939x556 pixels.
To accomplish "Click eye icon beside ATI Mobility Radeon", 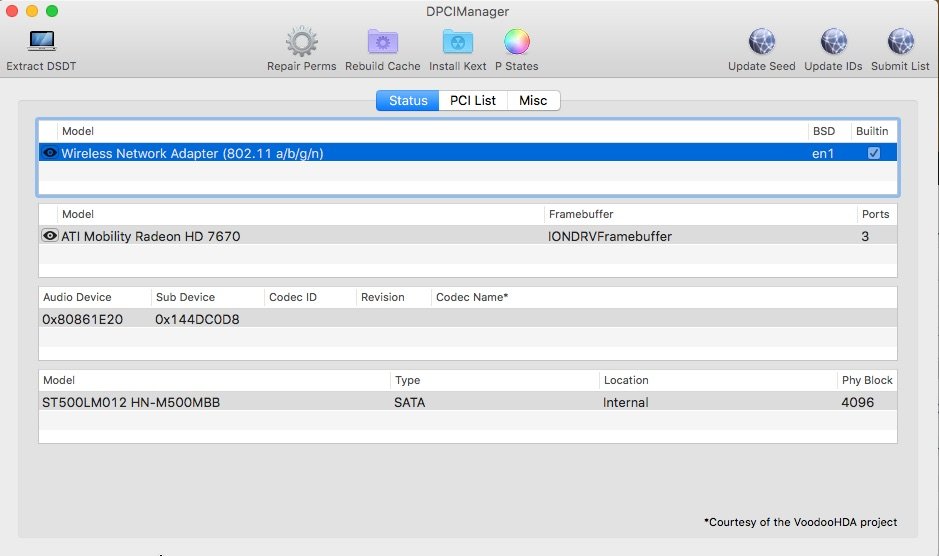I will [50, 235].
